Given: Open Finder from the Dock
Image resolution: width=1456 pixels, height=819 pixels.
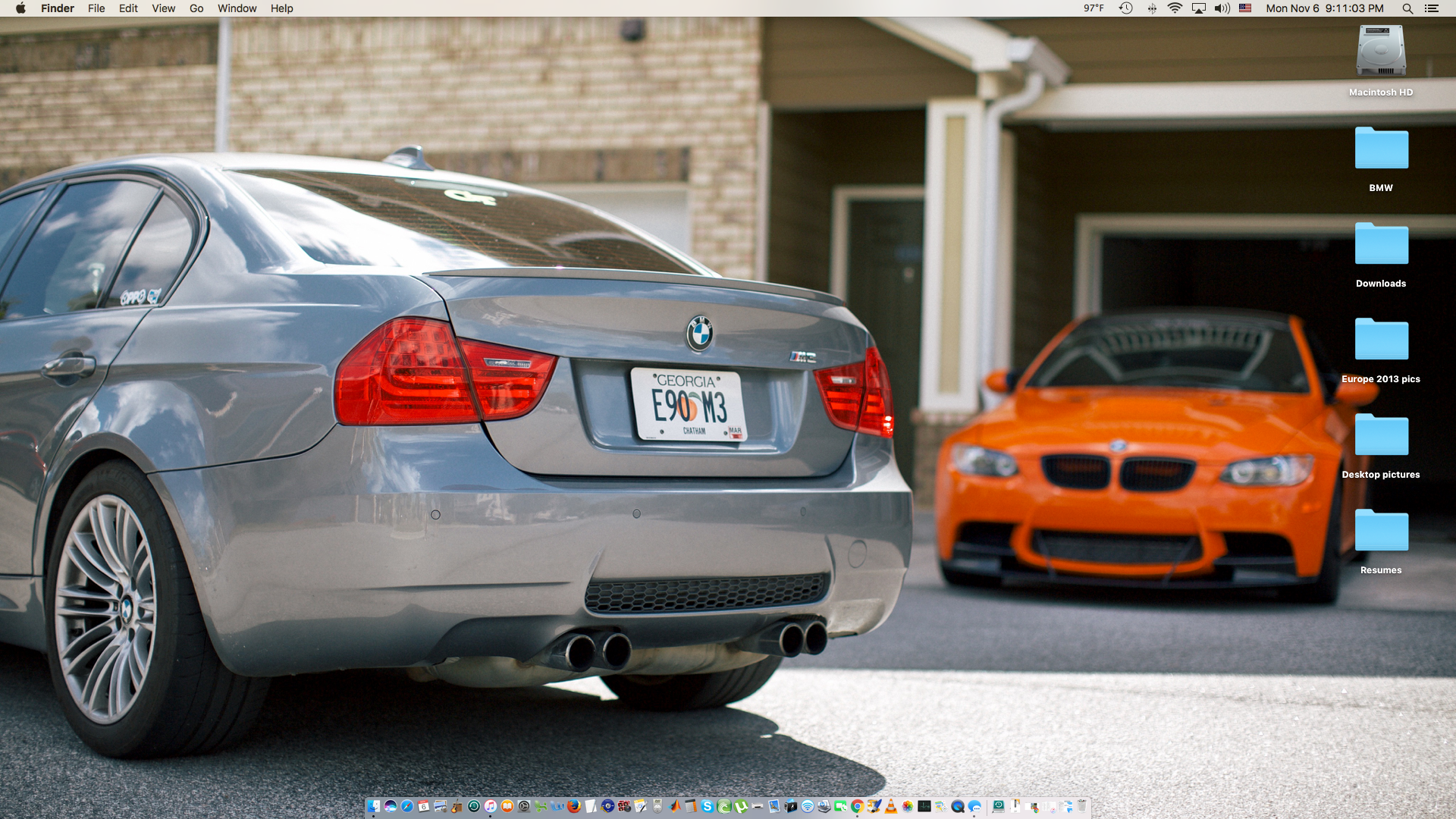Looking at the screenshot, I should [374, 806].
